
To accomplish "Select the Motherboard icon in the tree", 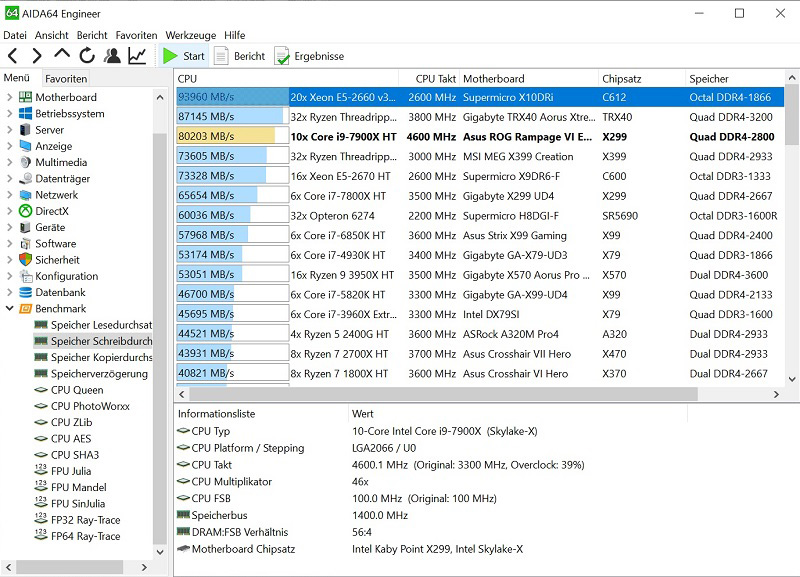I will point(26,97).
